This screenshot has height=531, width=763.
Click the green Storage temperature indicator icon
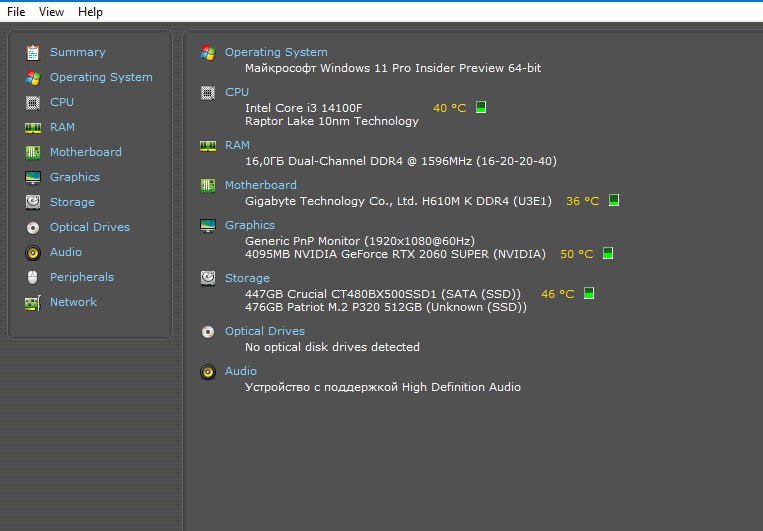[589, 293]
